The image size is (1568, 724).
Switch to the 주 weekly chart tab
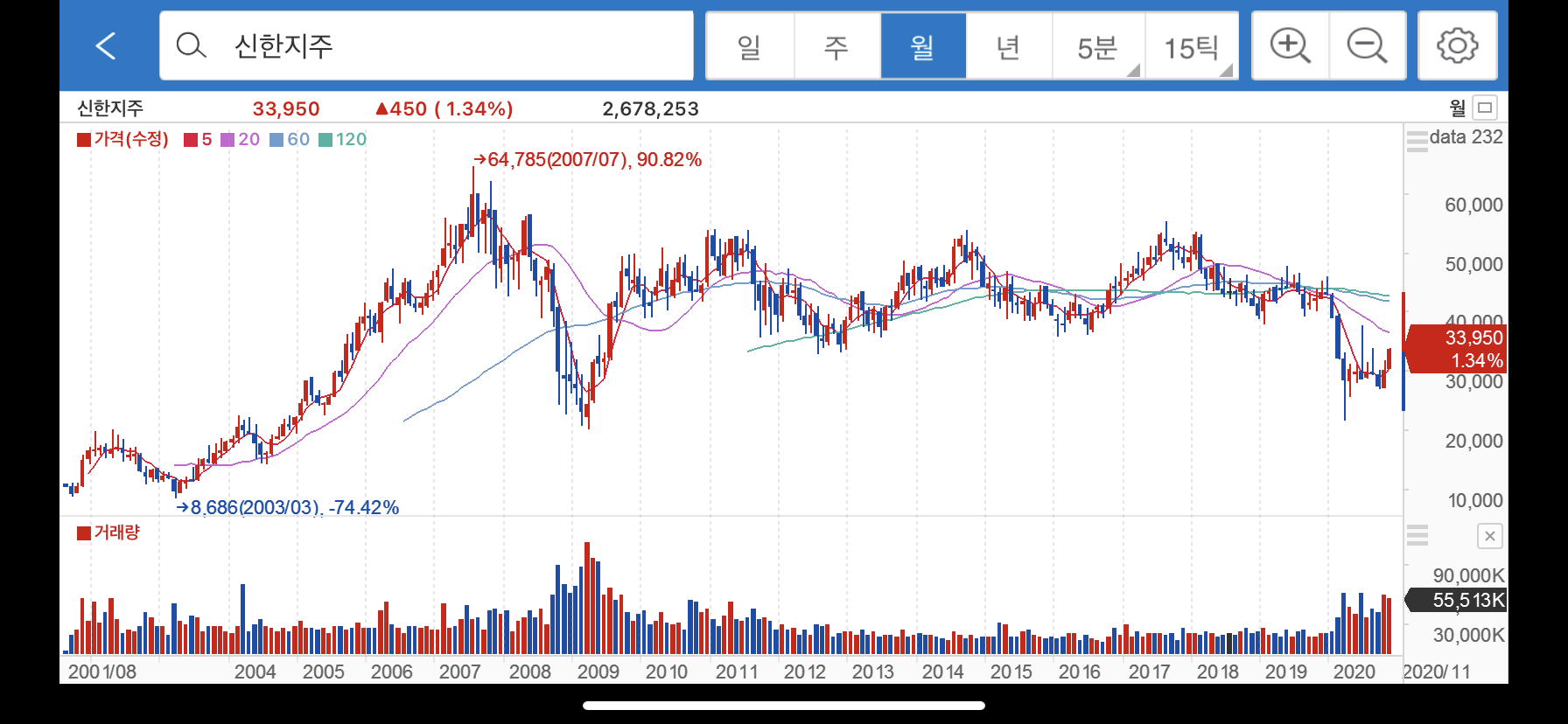pyautogui.click(x=836, y=46)
